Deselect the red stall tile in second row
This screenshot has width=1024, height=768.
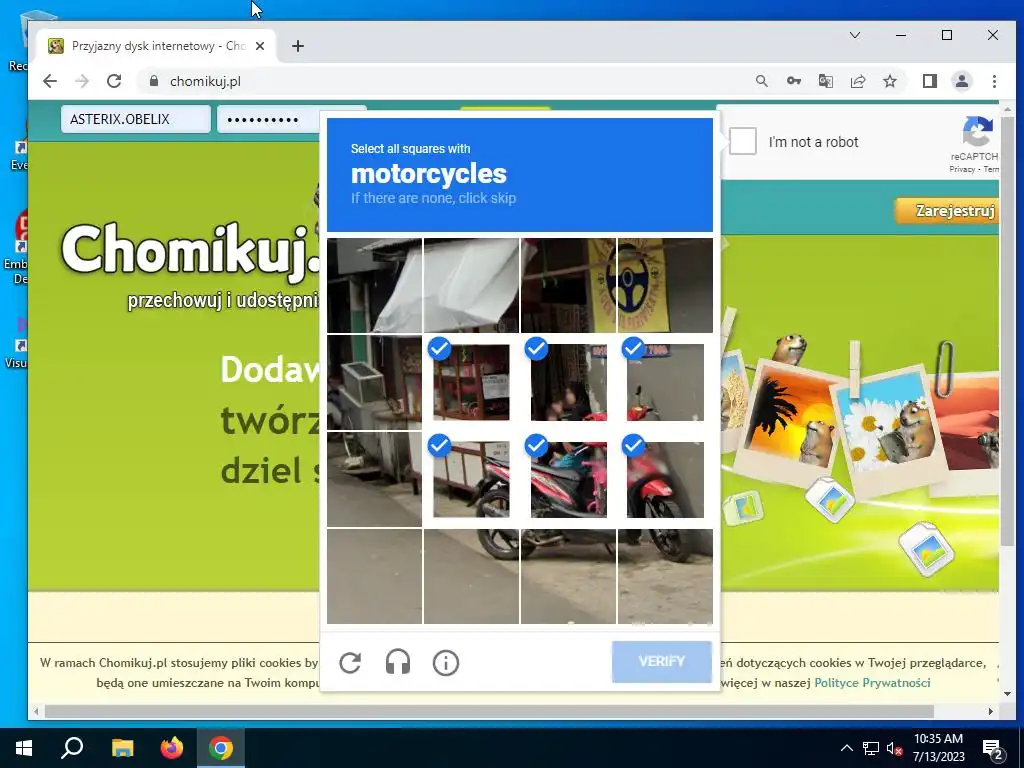click(x=471, y=383)
